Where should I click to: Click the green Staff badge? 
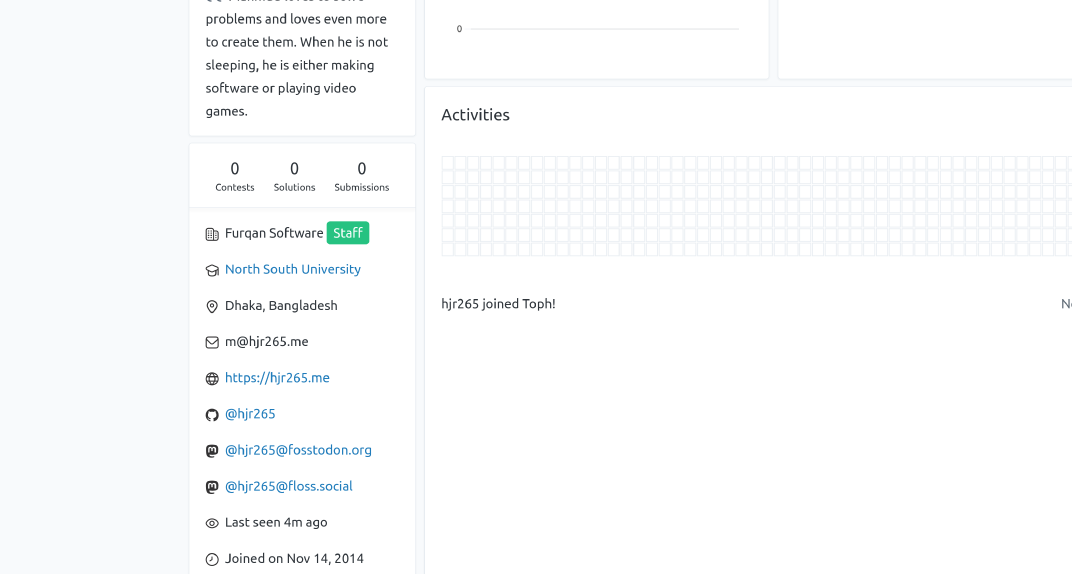point(348,233)
